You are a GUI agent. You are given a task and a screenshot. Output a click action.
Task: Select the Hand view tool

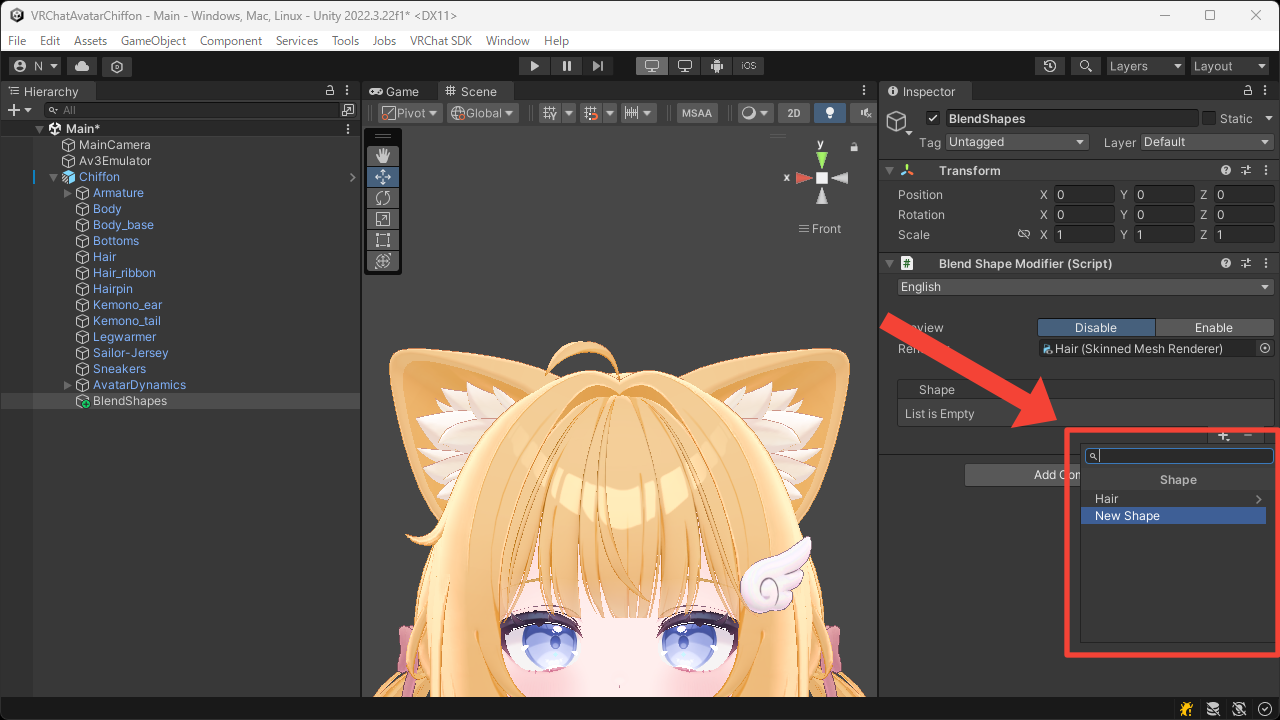[382, 156]
